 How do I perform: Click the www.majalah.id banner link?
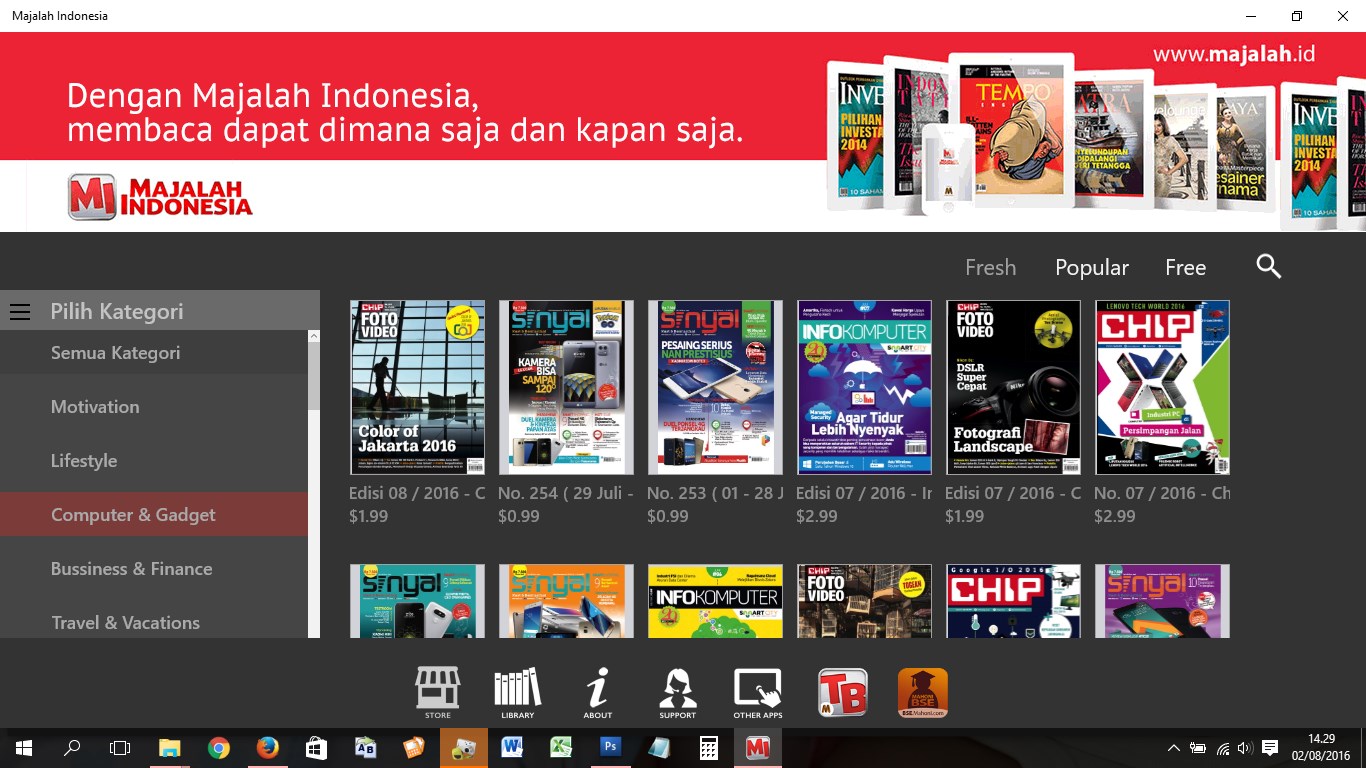coord(1234,54)
